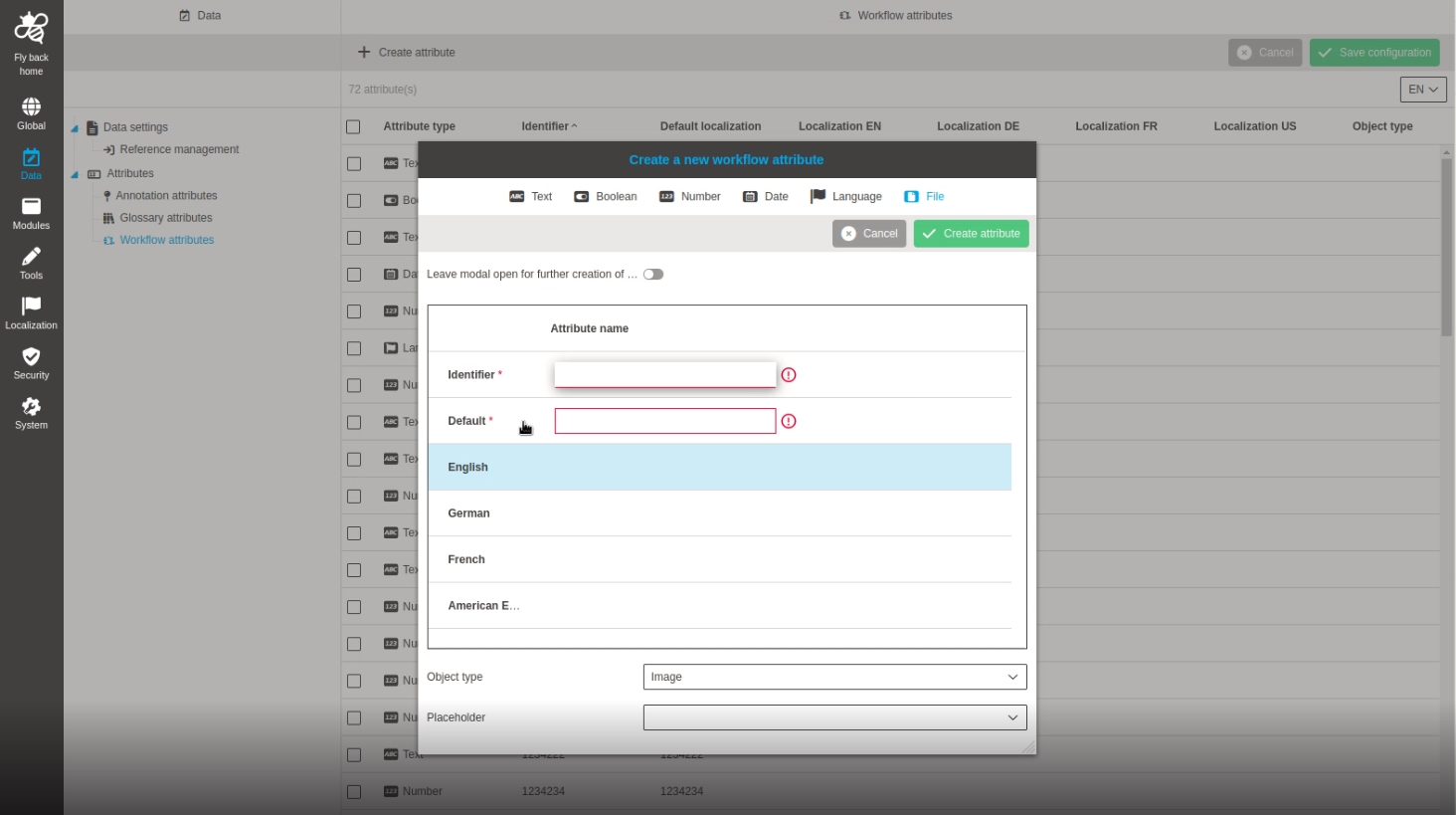Open the Global section globe icon
1456x815 pixels.
tap(31, 106)
